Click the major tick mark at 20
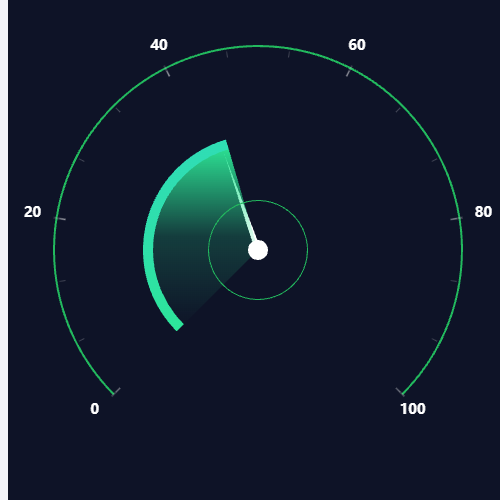500x500 pixels. pos(60,218)
